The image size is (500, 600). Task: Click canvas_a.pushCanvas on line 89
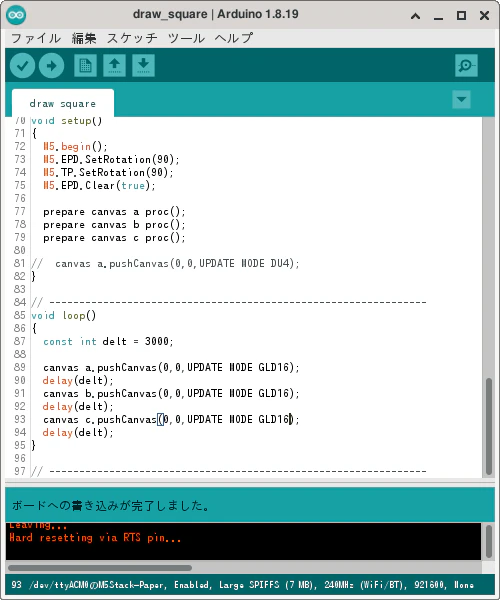171,368
